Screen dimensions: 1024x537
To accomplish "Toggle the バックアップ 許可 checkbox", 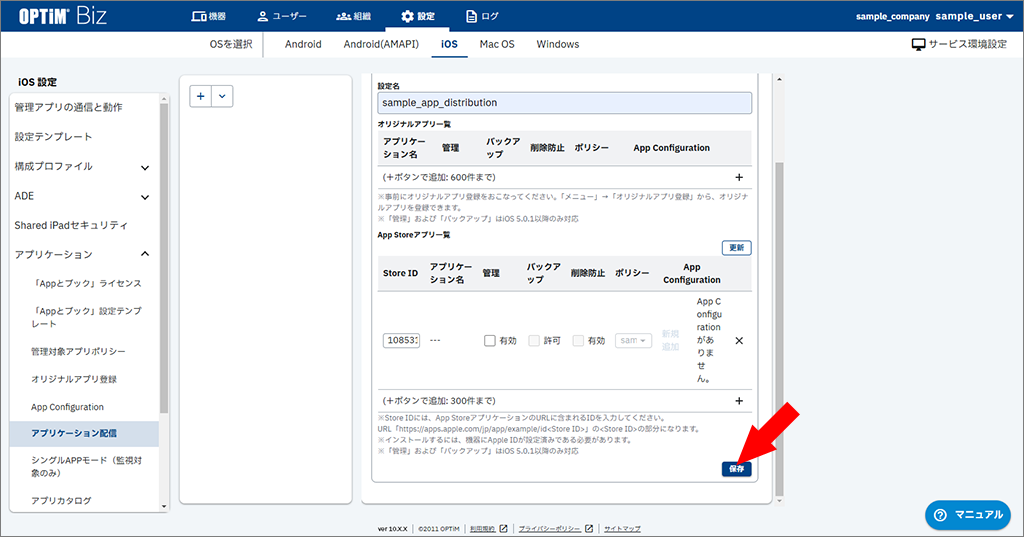I will [534, 341].
